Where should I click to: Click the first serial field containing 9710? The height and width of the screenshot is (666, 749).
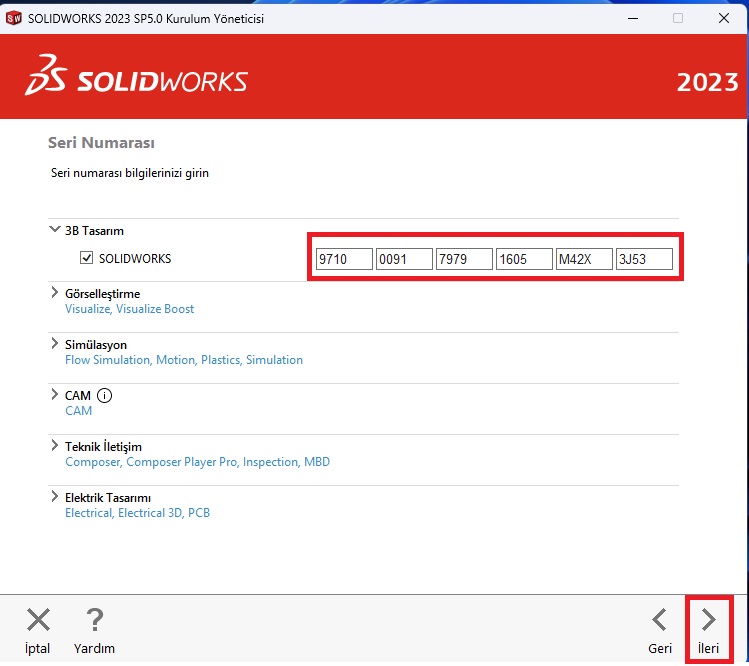pyautogui.click(x=343, y=260)
